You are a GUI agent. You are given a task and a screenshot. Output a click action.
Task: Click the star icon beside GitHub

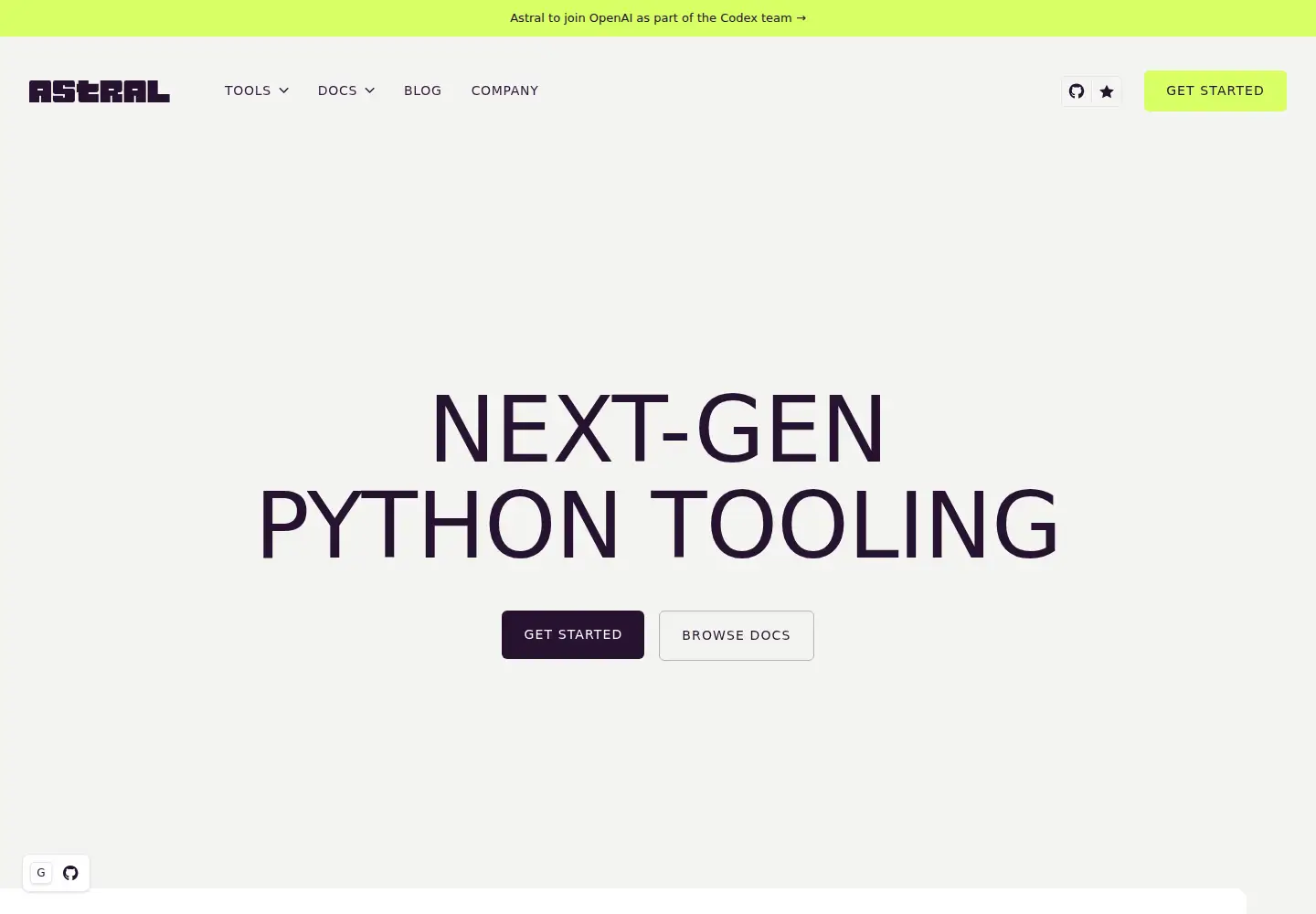coord(1107,91)
